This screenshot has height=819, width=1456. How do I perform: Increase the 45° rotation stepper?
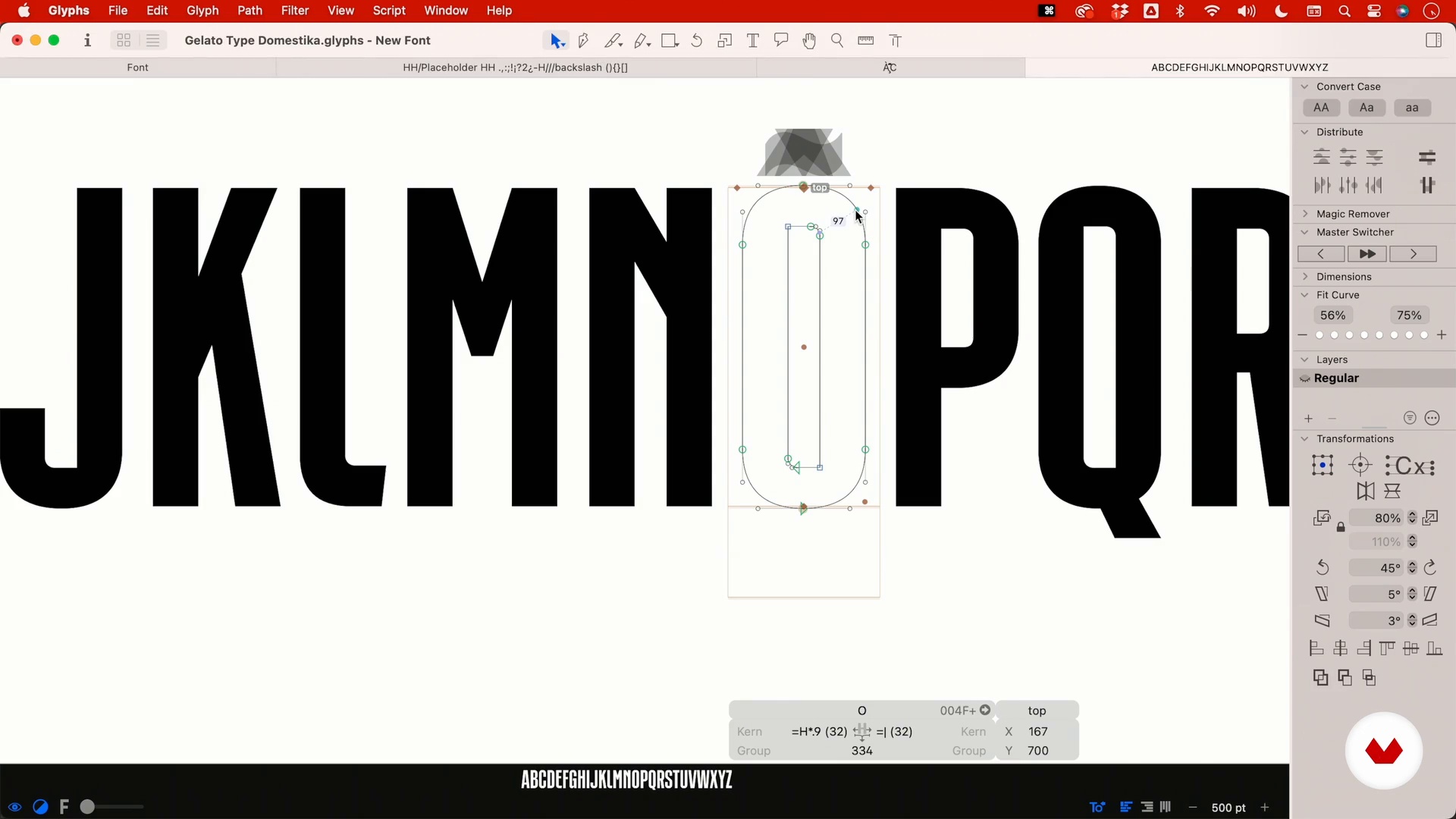point(1412,564)
